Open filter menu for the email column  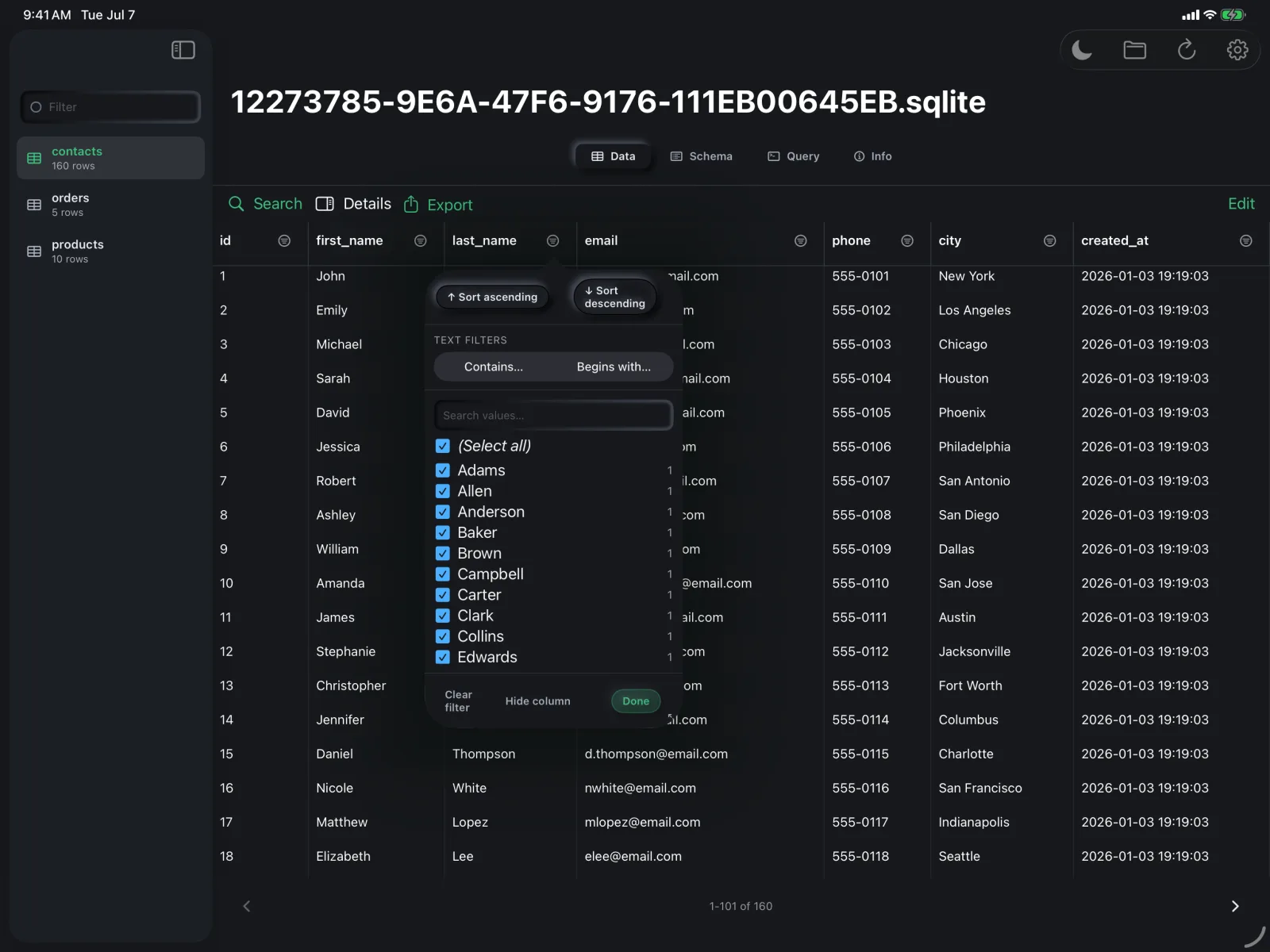coord(800,240)
